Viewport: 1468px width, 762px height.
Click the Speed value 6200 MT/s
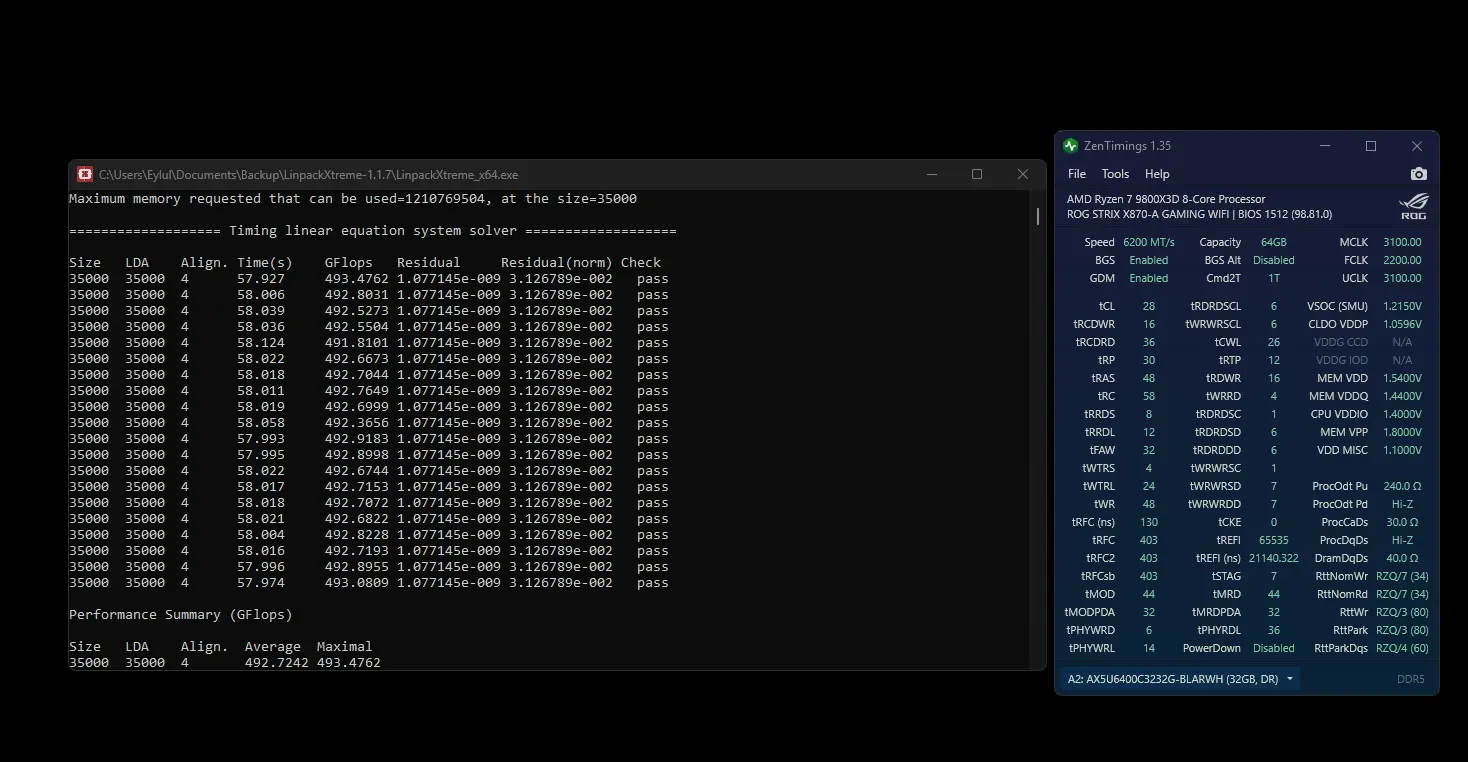click(1149, 242)
